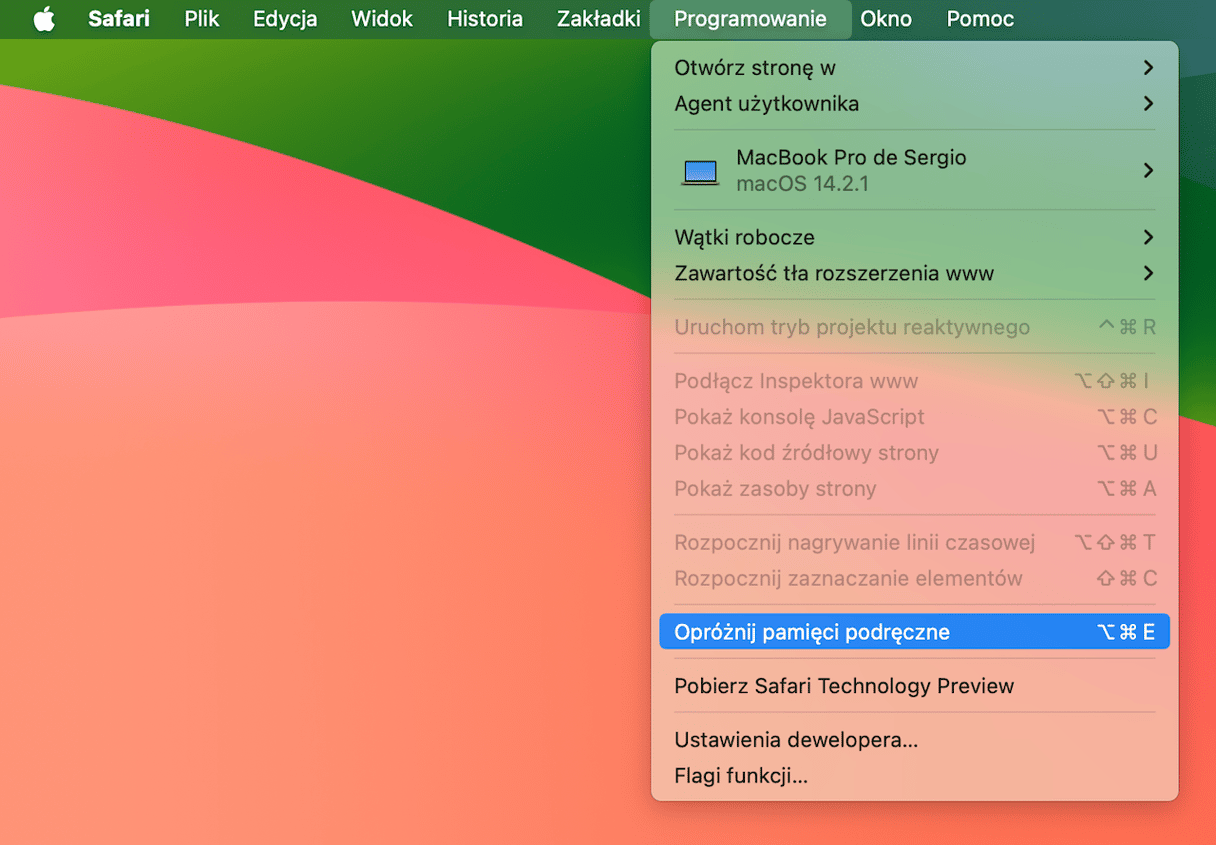Choose Podłącz Inspektora www
The width and height of the screenshot is (1216, 845).
click(x=914, y=381)
